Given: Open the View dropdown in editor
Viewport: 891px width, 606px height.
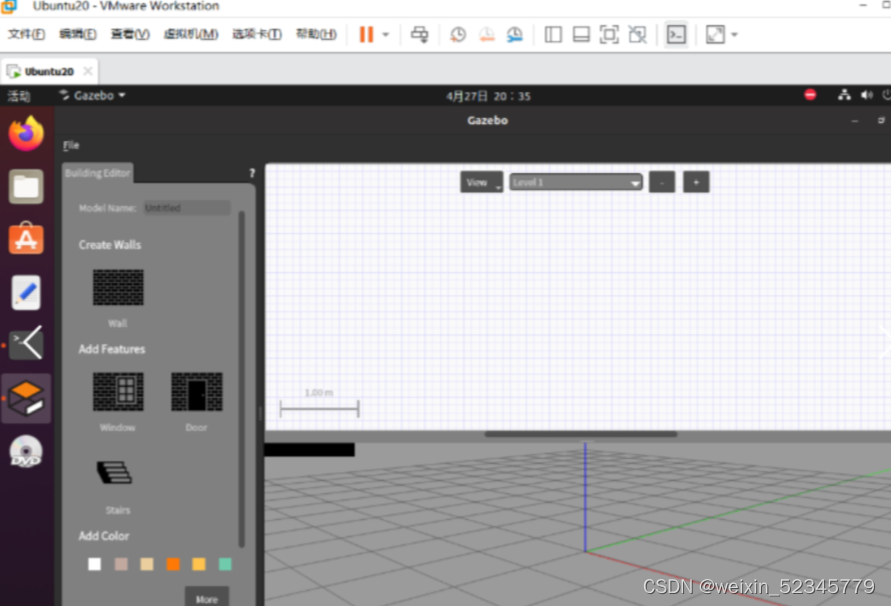Looking at the screenshot, I should 481,182.
